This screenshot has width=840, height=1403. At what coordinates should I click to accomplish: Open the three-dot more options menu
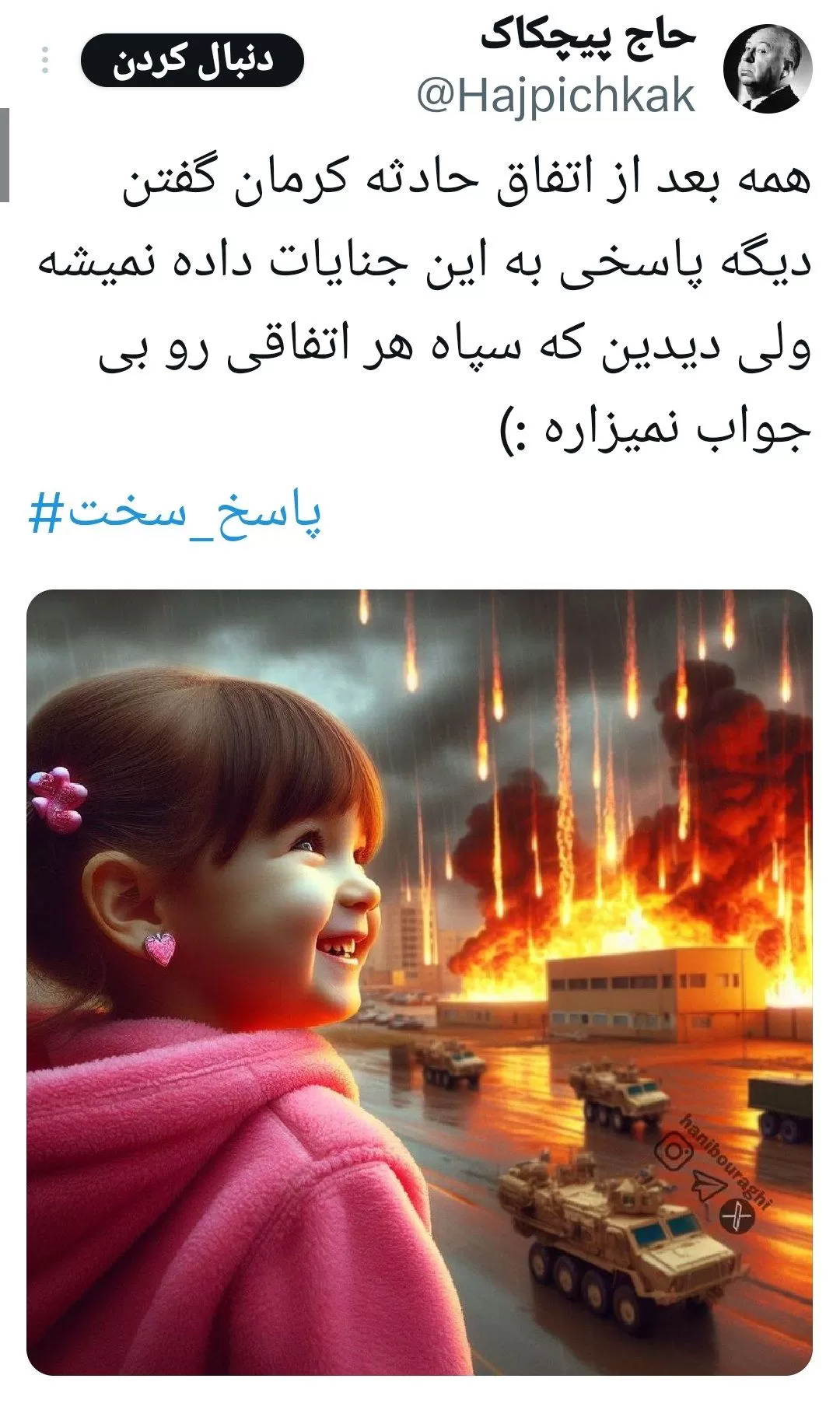(45, 61)
